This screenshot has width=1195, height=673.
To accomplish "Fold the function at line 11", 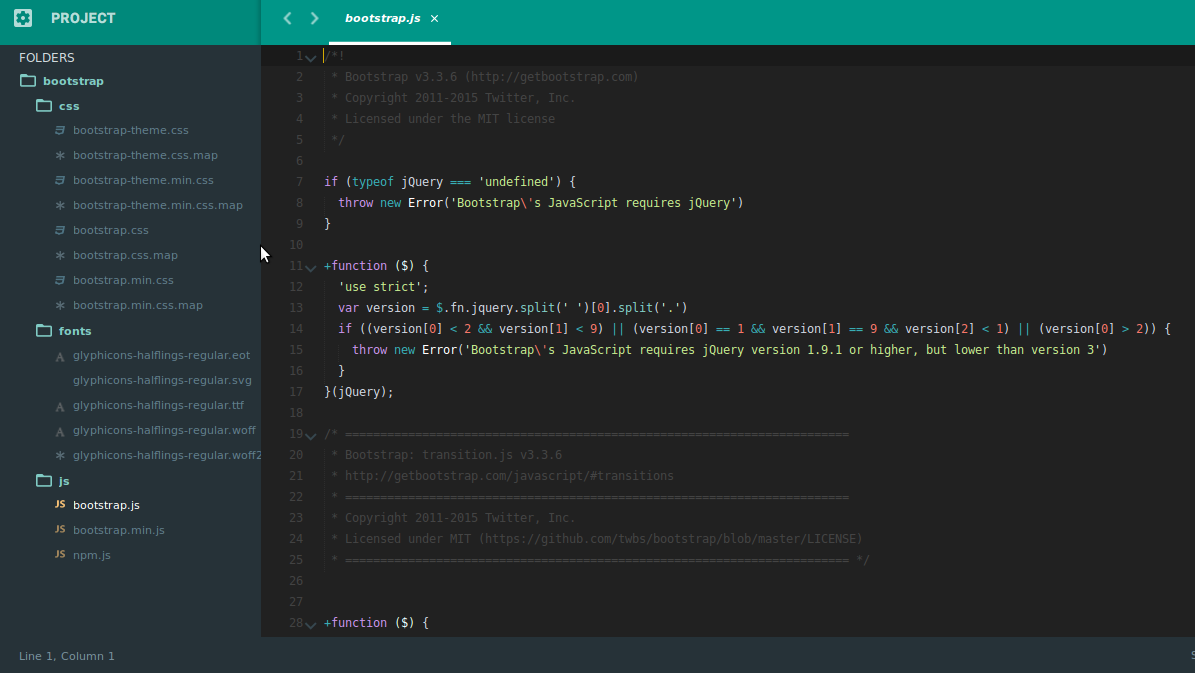I will [x=310, y=268].
